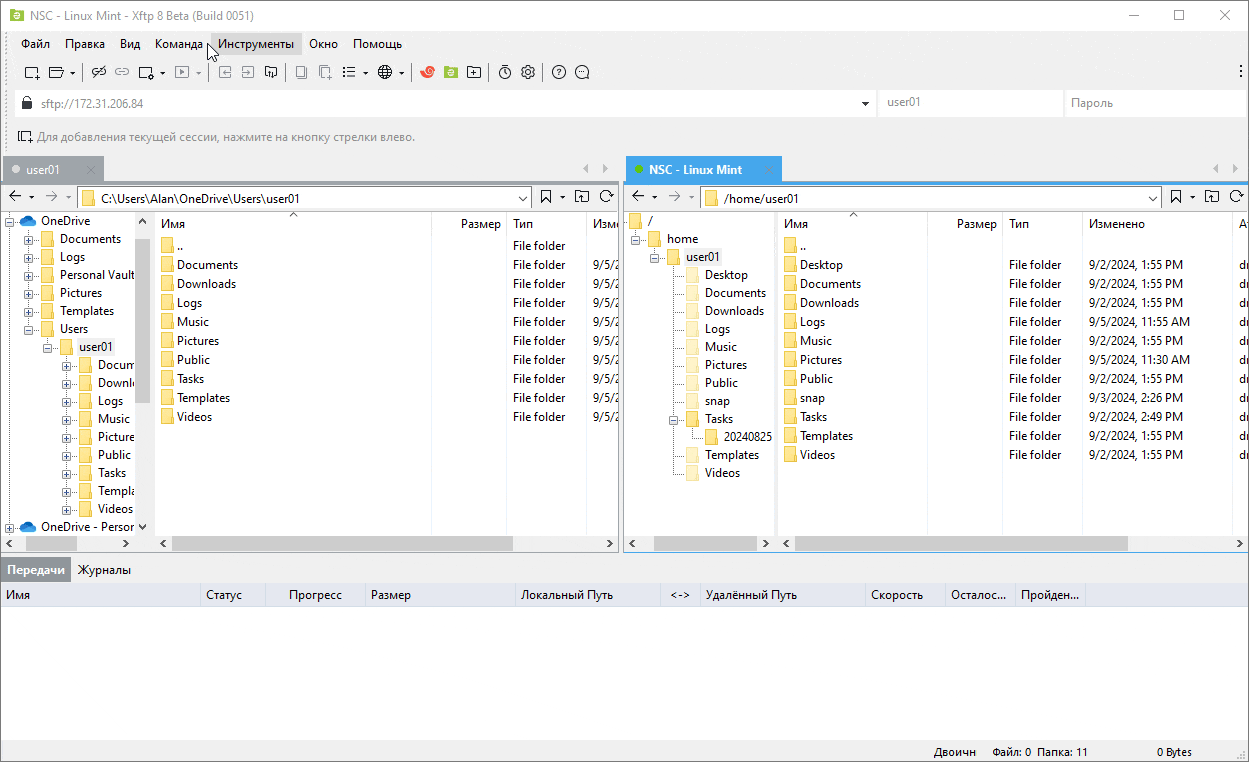Close the NSC - Linux Mint tab
The width and height of the screenshot is (1249, 762).
(768, 170)
